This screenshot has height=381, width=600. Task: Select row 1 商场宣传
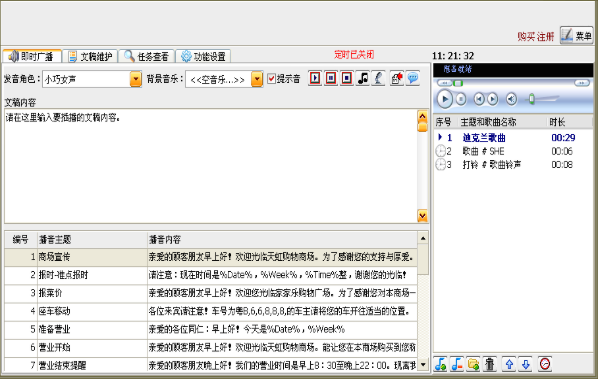(x=211, y=257)
